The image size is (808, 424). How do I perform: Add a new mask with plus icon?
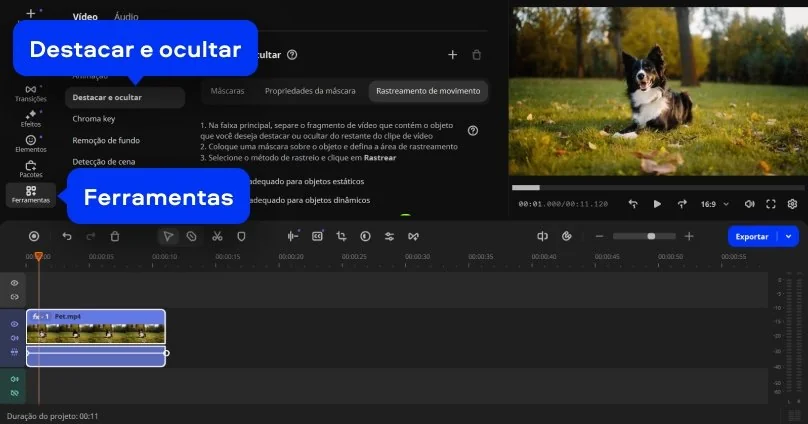pyautogui.click(x=452, y=55)
